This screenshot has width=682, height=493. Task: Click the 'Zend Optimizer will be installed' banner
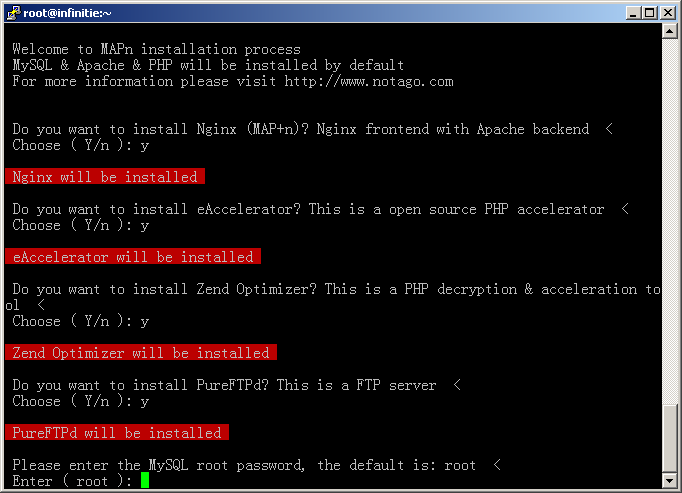[141, 352]
